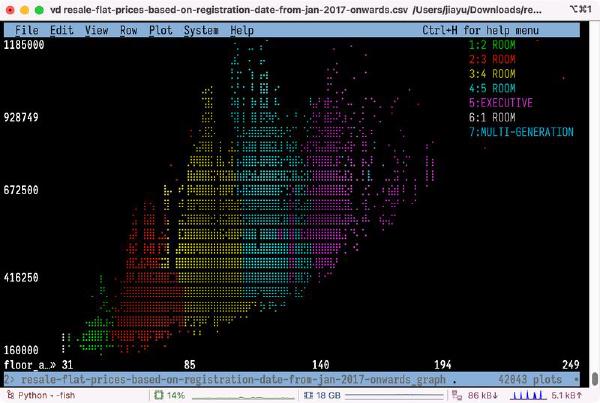Expand the Plot menu
The image size is (600, 403).
(160, 31)
